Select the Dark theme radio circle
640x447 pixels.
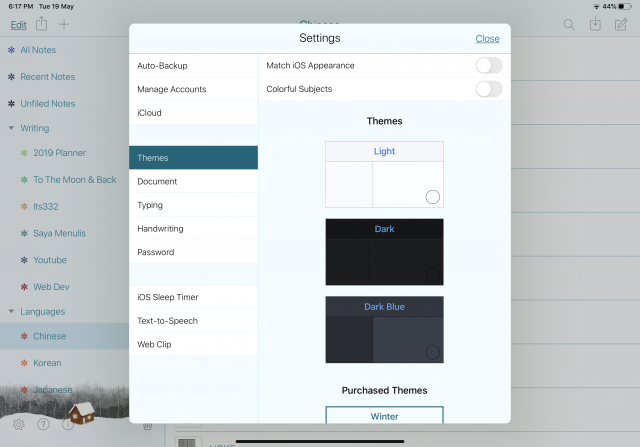click(x=433, y=274)
